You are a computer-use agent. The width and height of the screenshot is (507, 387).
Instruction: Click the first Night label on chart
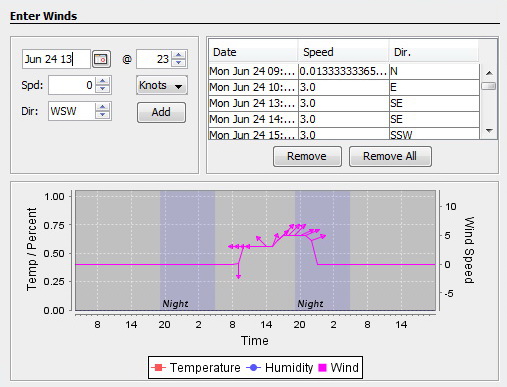(175, 304)
